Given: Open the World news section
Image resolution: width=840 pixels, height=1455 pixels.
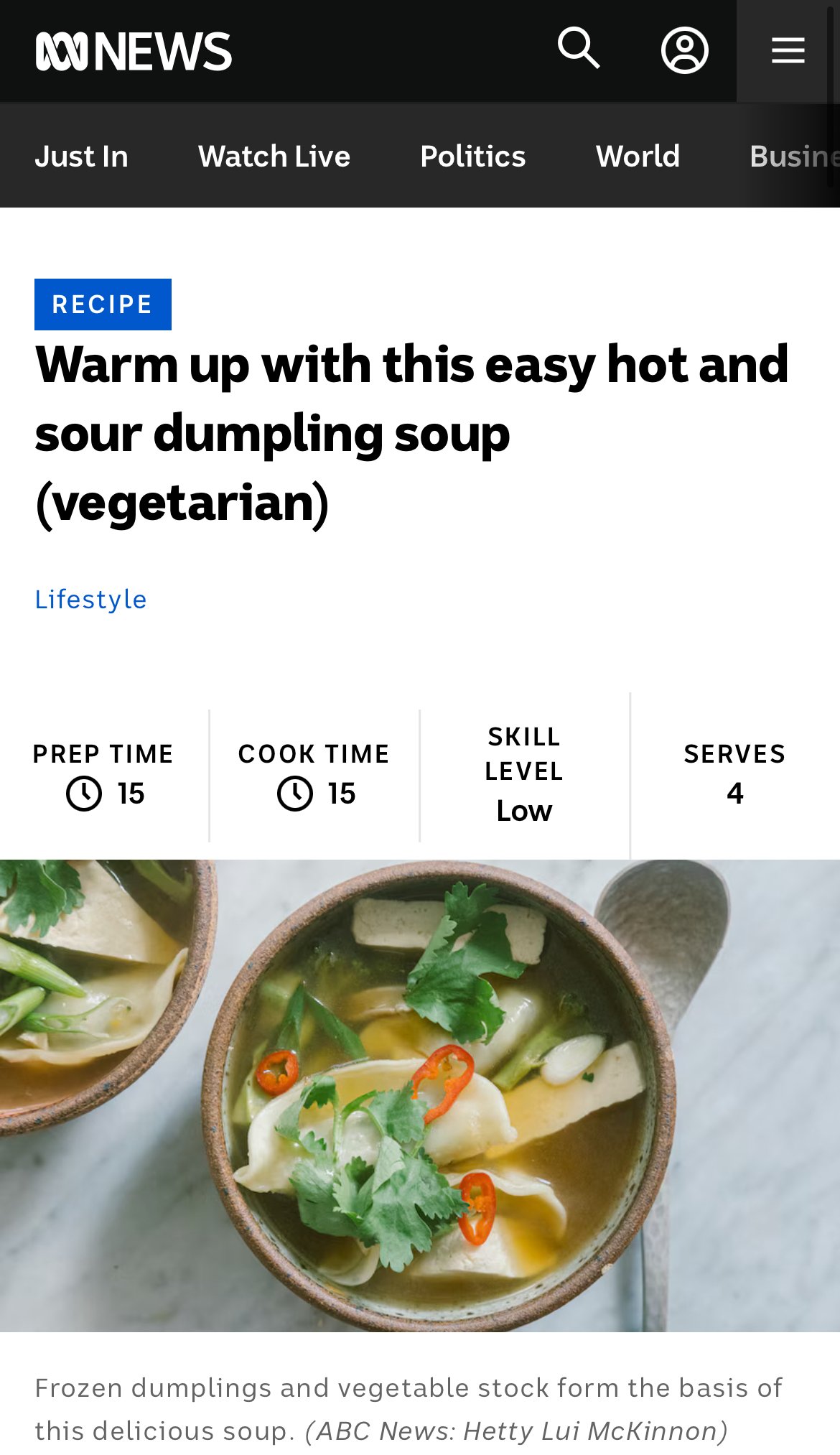Looking at the screenshot, I should pos(638,156).
